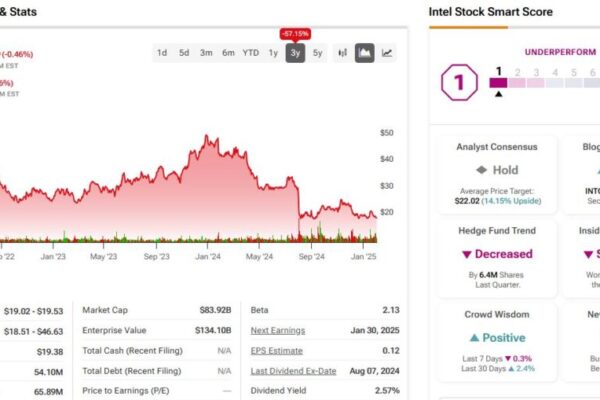Select the area chart type icon
Screen dimensions: 600x400
[x=365, y=53]
